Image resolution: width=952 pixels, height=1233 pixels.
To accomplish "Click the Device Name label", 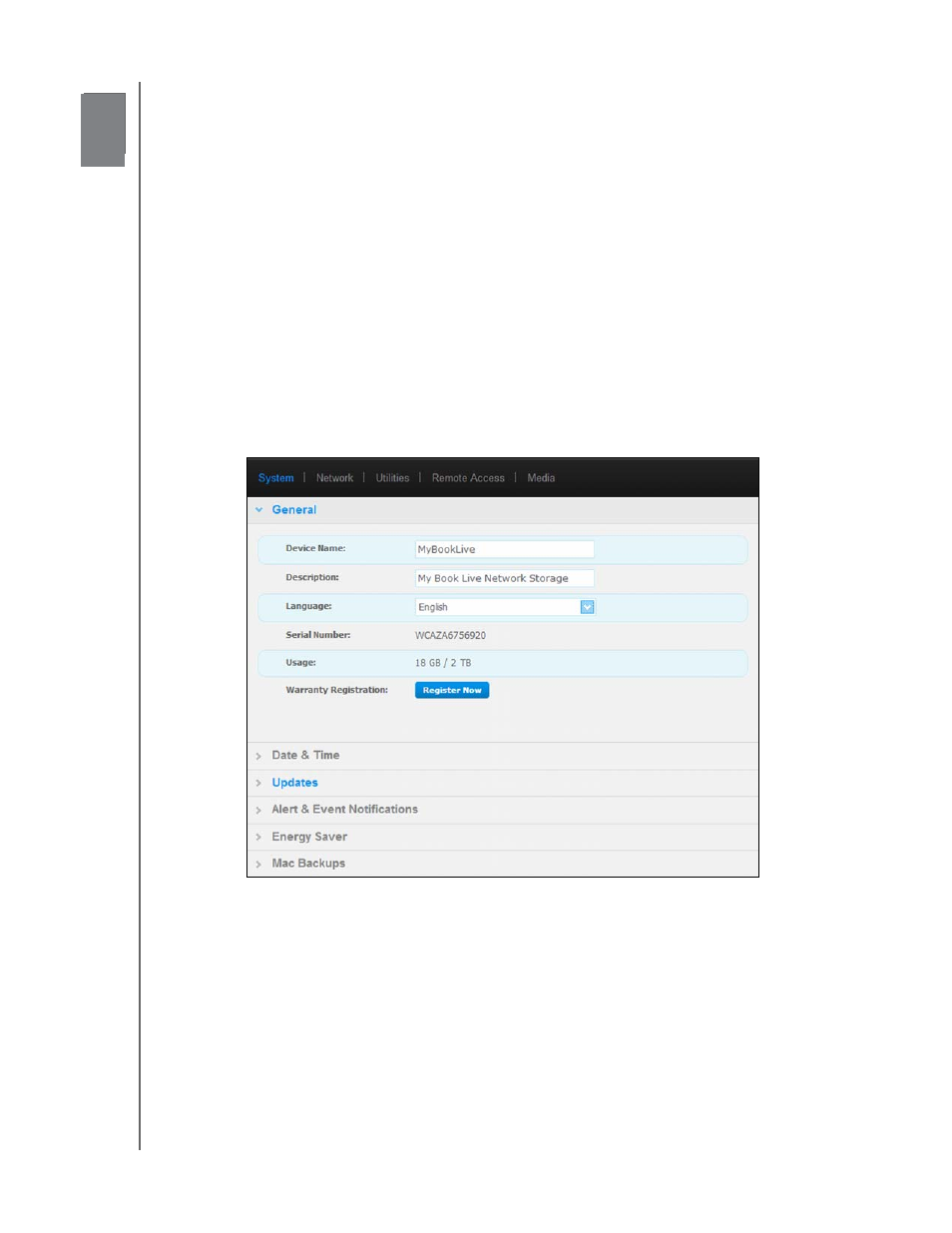I will 315,548.
